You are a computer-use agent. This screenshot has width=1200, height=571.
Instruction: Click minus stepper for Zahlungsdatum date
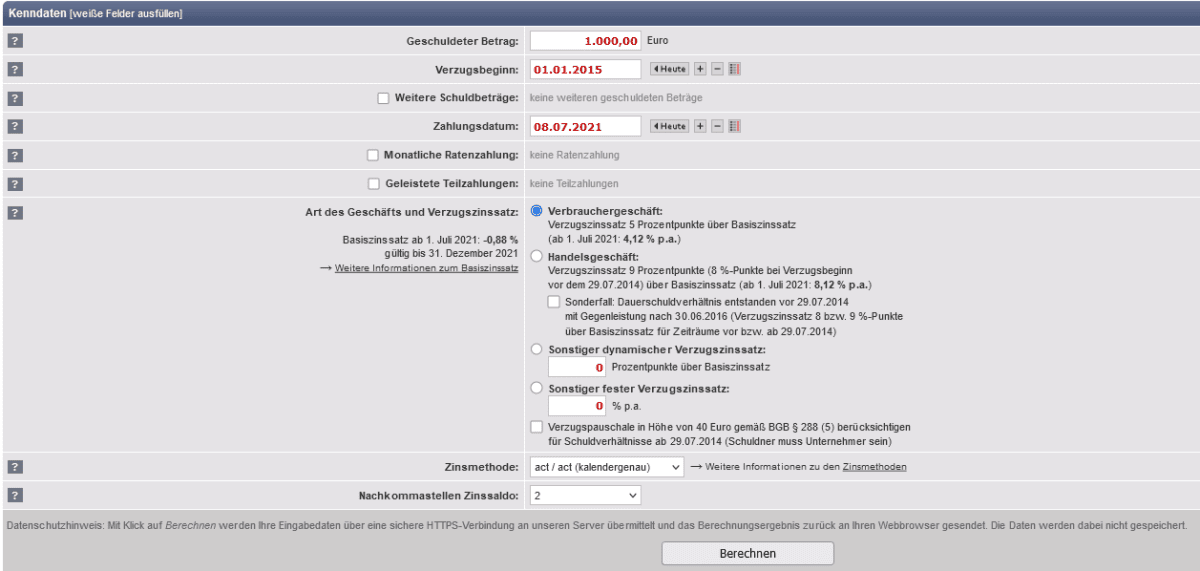point(717,126)
